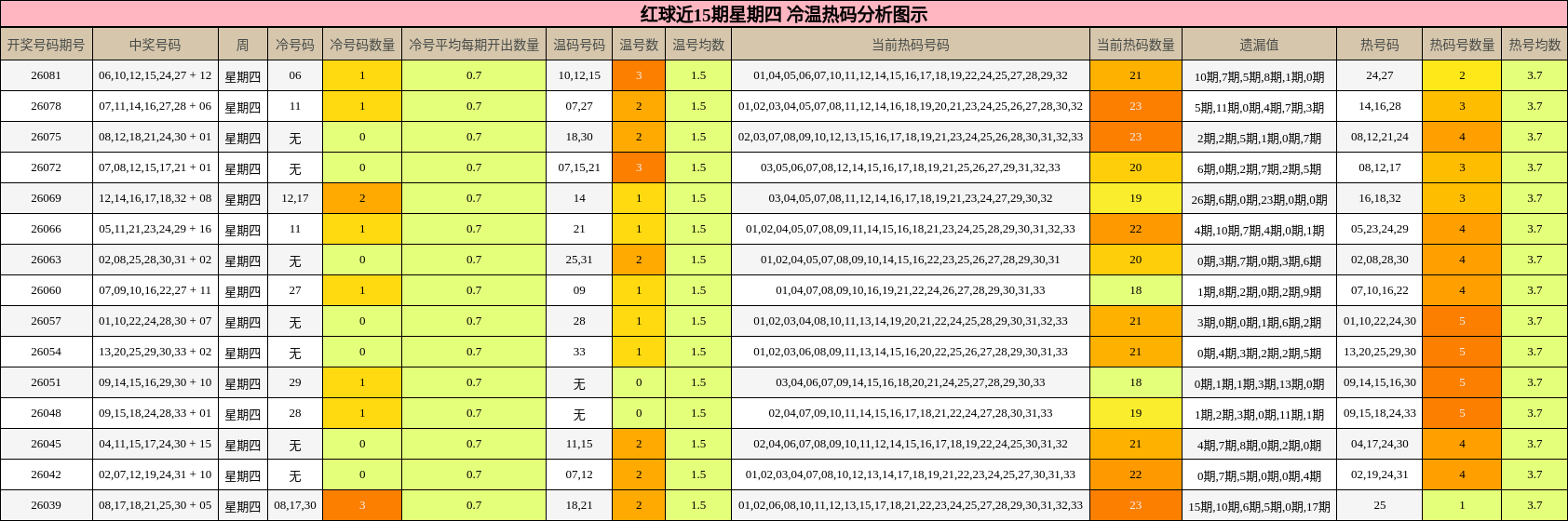The width and height of the screenshot is (1568, 521).
Task: Select issue number 26063
Action: click(46, 260)
